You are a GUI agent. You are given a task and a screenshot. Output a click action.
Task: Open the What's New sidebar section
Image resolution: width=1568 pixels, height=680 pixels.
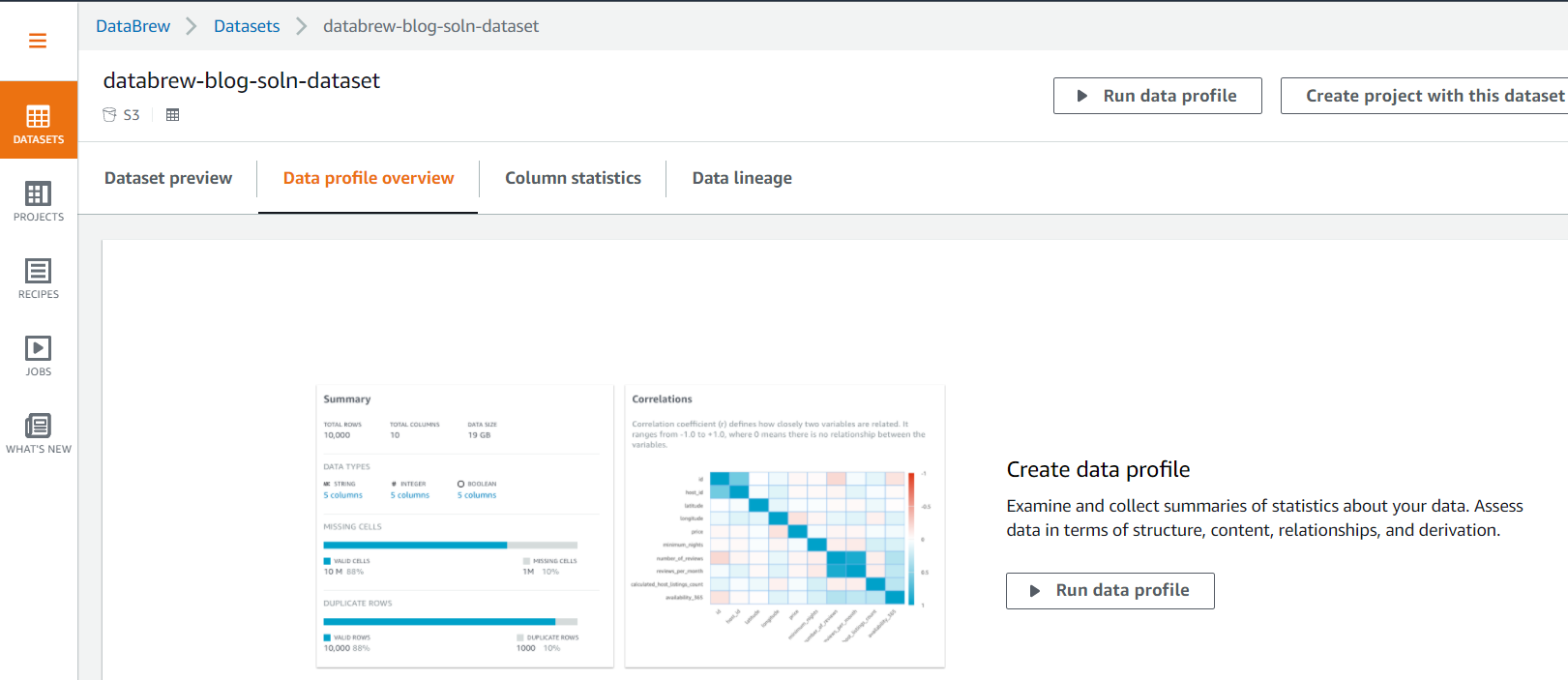(39, 433)
